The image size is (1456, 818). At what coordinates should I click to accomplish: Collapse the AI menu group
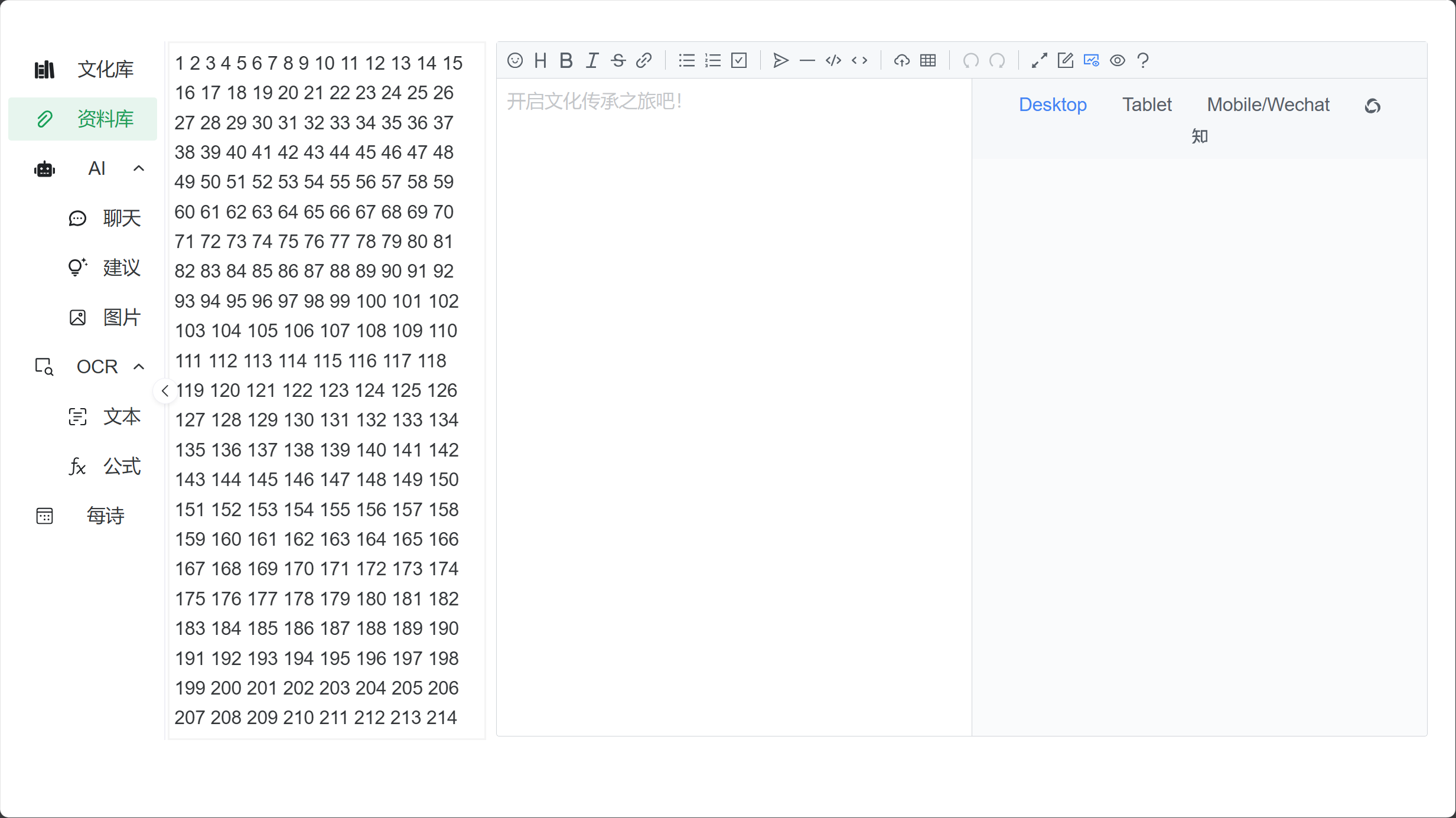point(139,169)
